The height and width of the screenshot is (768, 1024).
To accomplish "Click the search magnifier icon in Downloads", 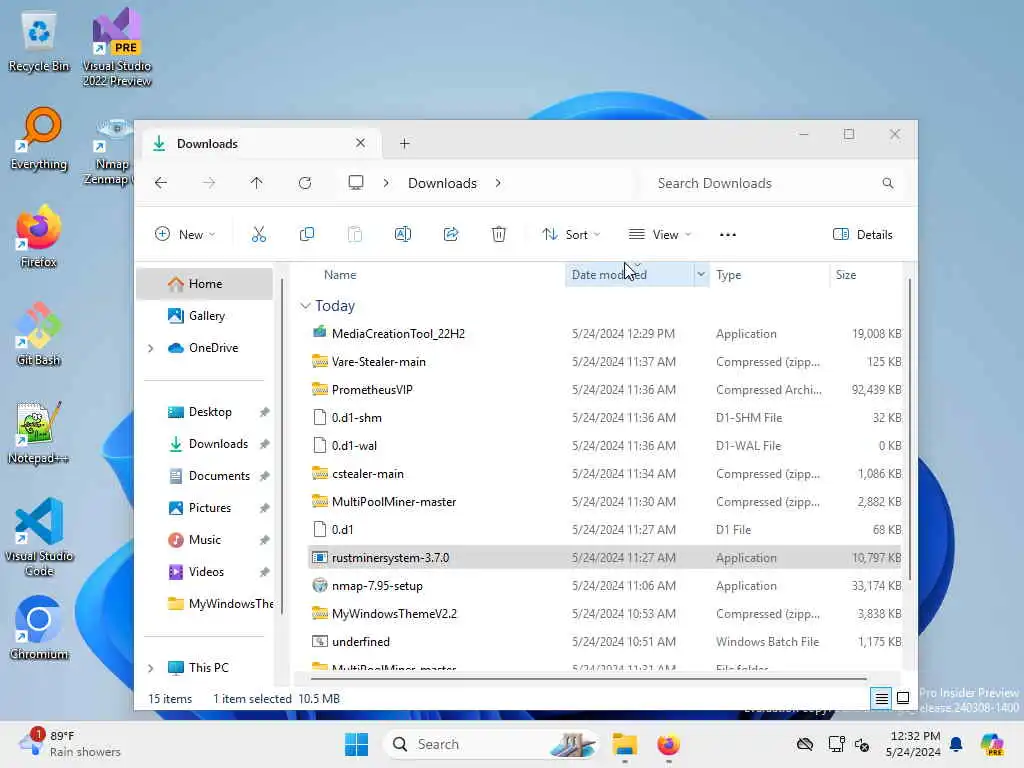I will pos(888,183).
